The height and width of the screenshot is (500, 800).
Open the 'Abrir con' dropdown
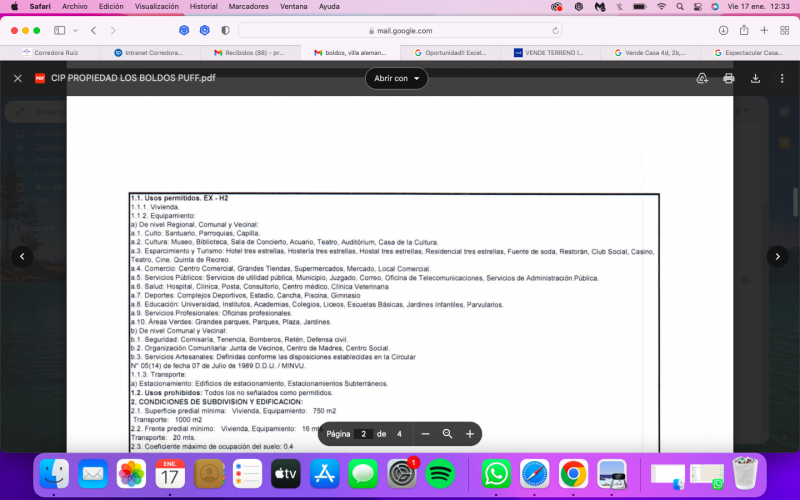click(396, 78)
